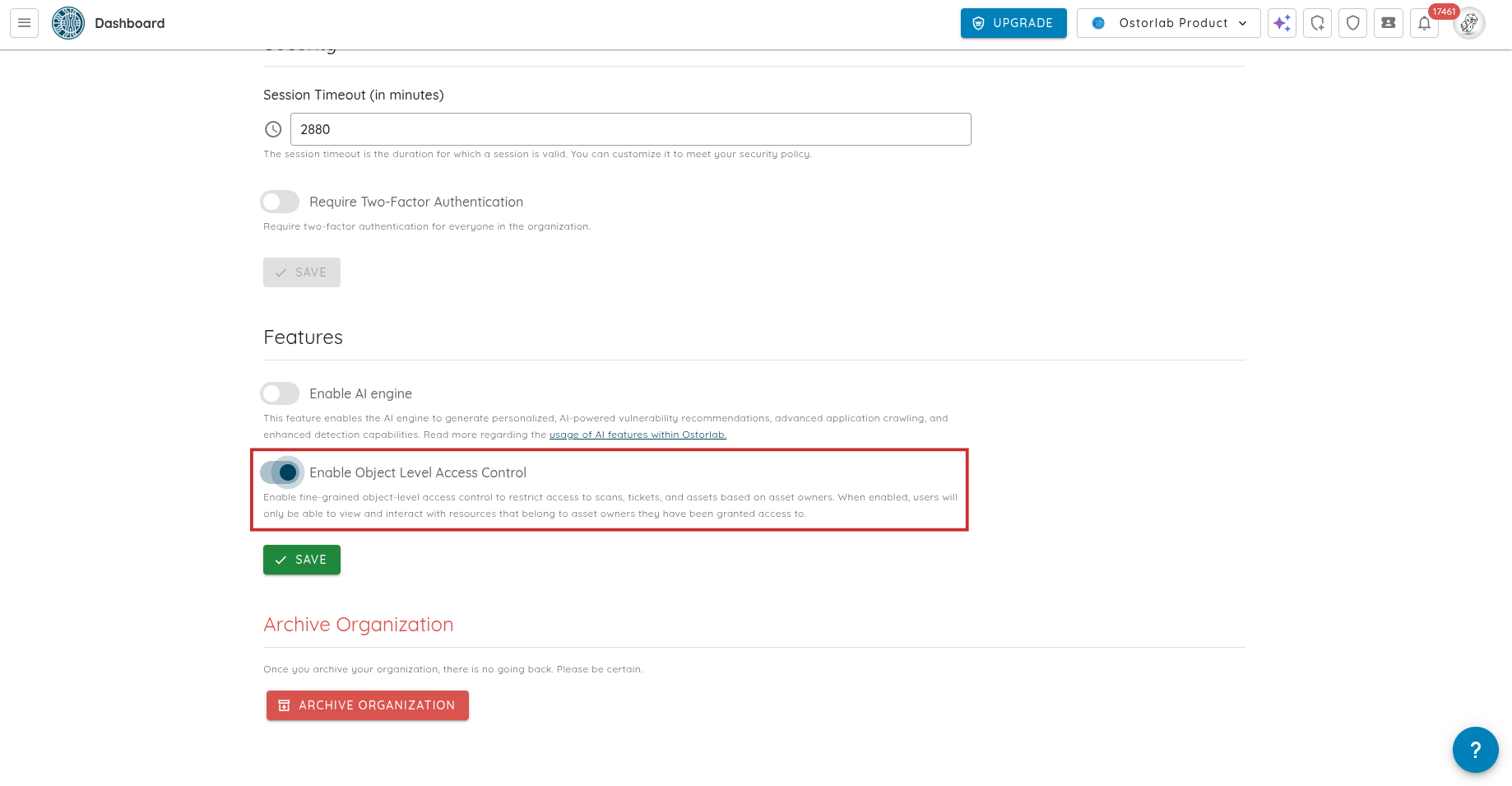
Task: Click the shield with plus icon
Action: click(1317, 23)
